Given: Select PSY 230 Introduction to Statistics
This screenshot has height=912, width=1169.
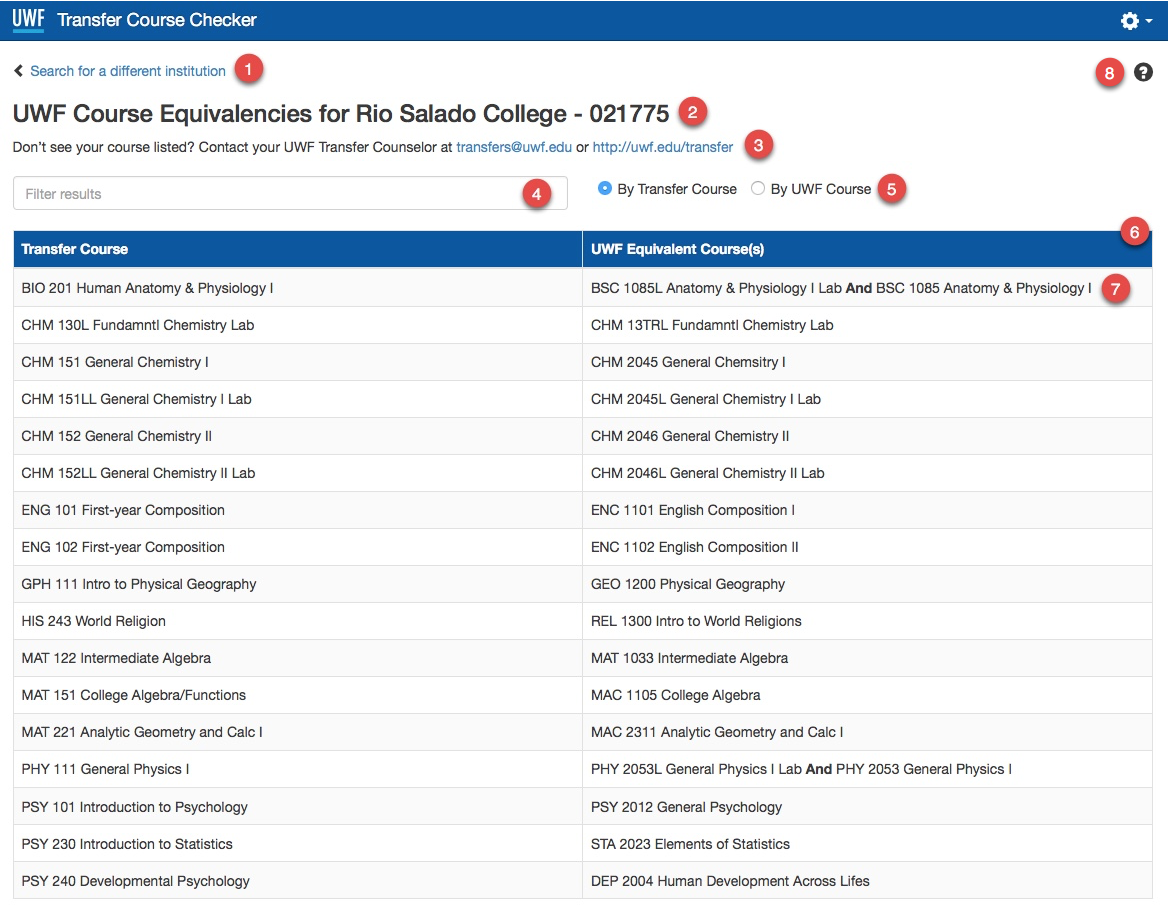Looking at the screenshot, I should click(127, 844).
